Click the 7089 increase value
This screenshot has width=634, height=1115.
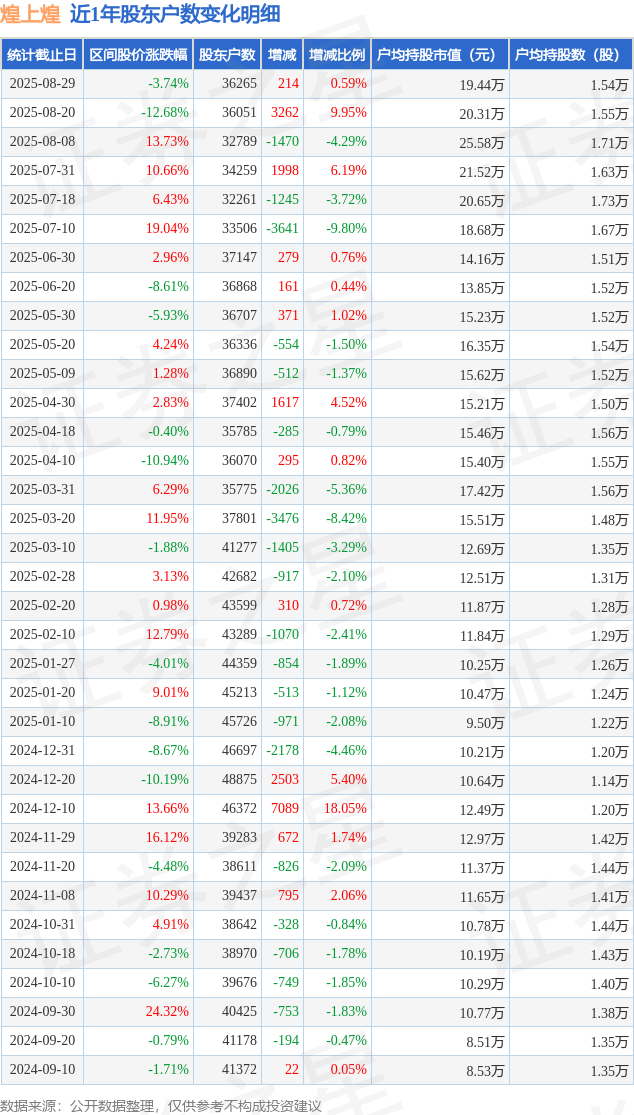286,809
